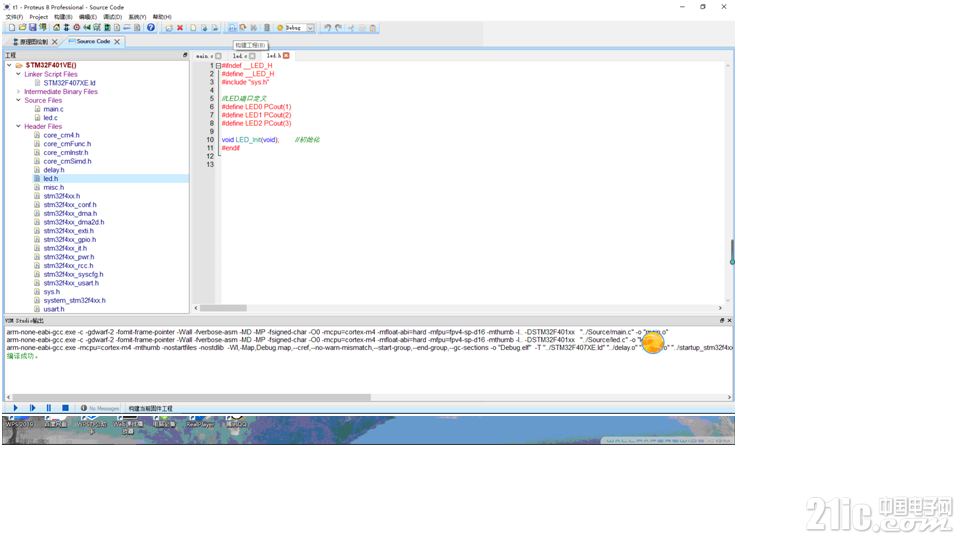Image resolution: width=960 pixels, height=540 pixels.
Task: Open the 构建(B) Build menu
Action: click(x=63, y=17)
